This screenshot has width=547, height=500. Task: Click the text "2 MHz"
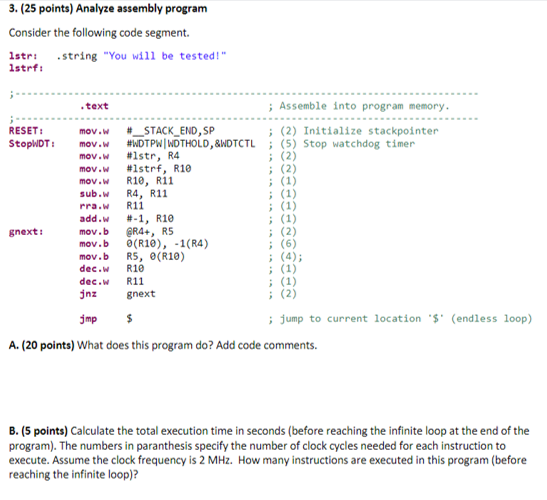[x=215, y=460]
